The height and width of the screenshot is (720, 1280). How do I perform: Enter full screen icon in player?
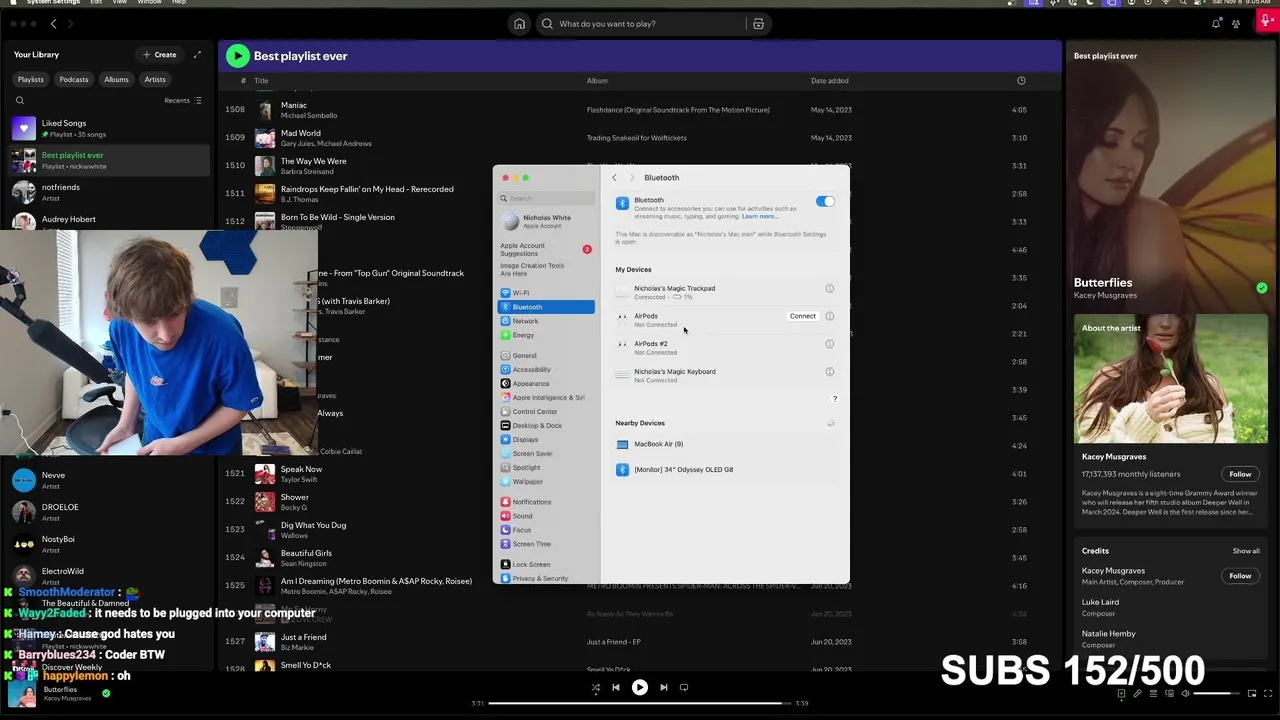pos(1268,693)
